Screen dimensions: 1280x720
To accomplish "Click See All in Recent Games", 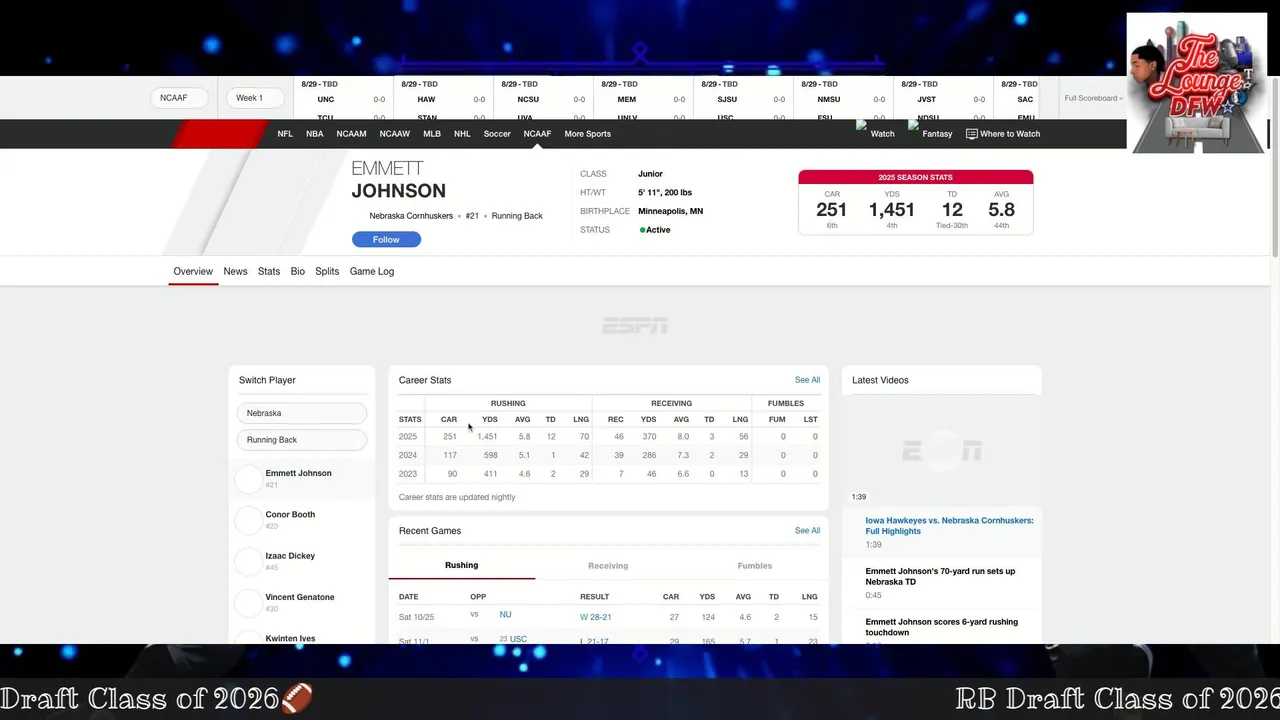I will tap(807, 531).
